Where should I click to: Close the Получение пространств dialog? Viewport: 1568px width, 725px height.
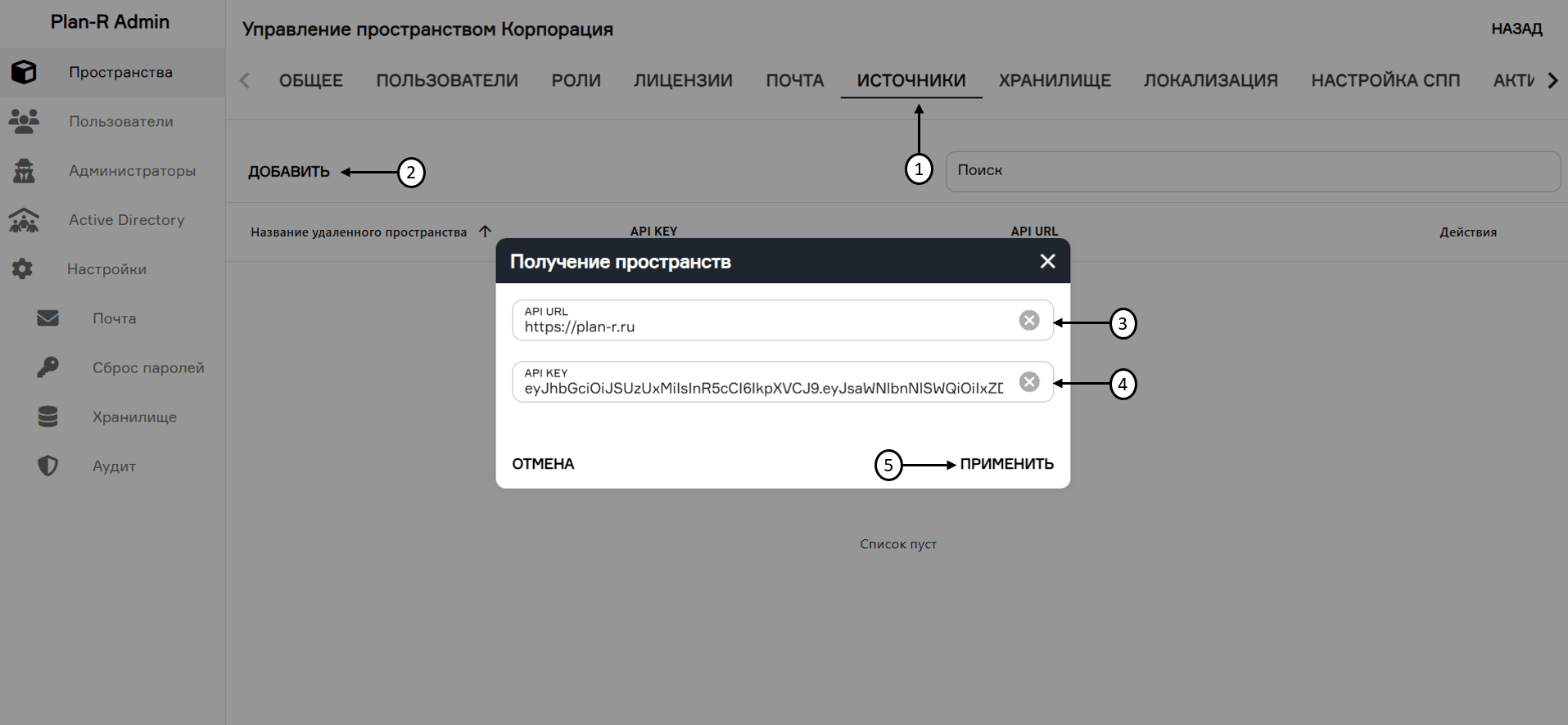coord(1047,261)
